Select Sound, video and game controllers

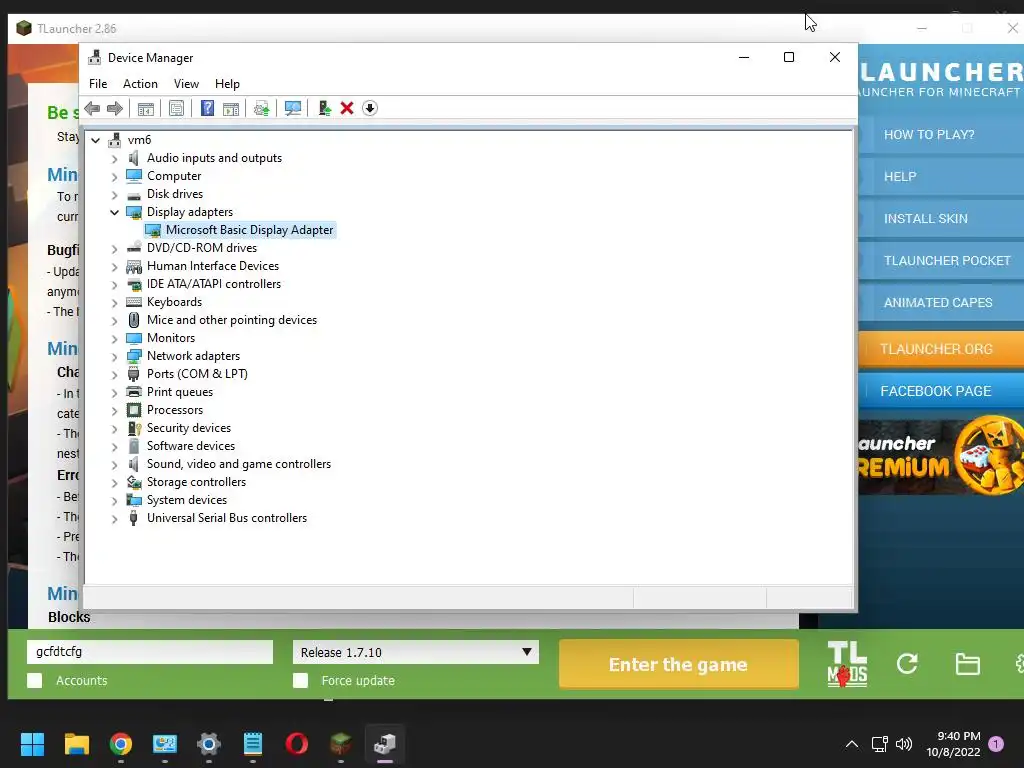(x=238, y=464)
